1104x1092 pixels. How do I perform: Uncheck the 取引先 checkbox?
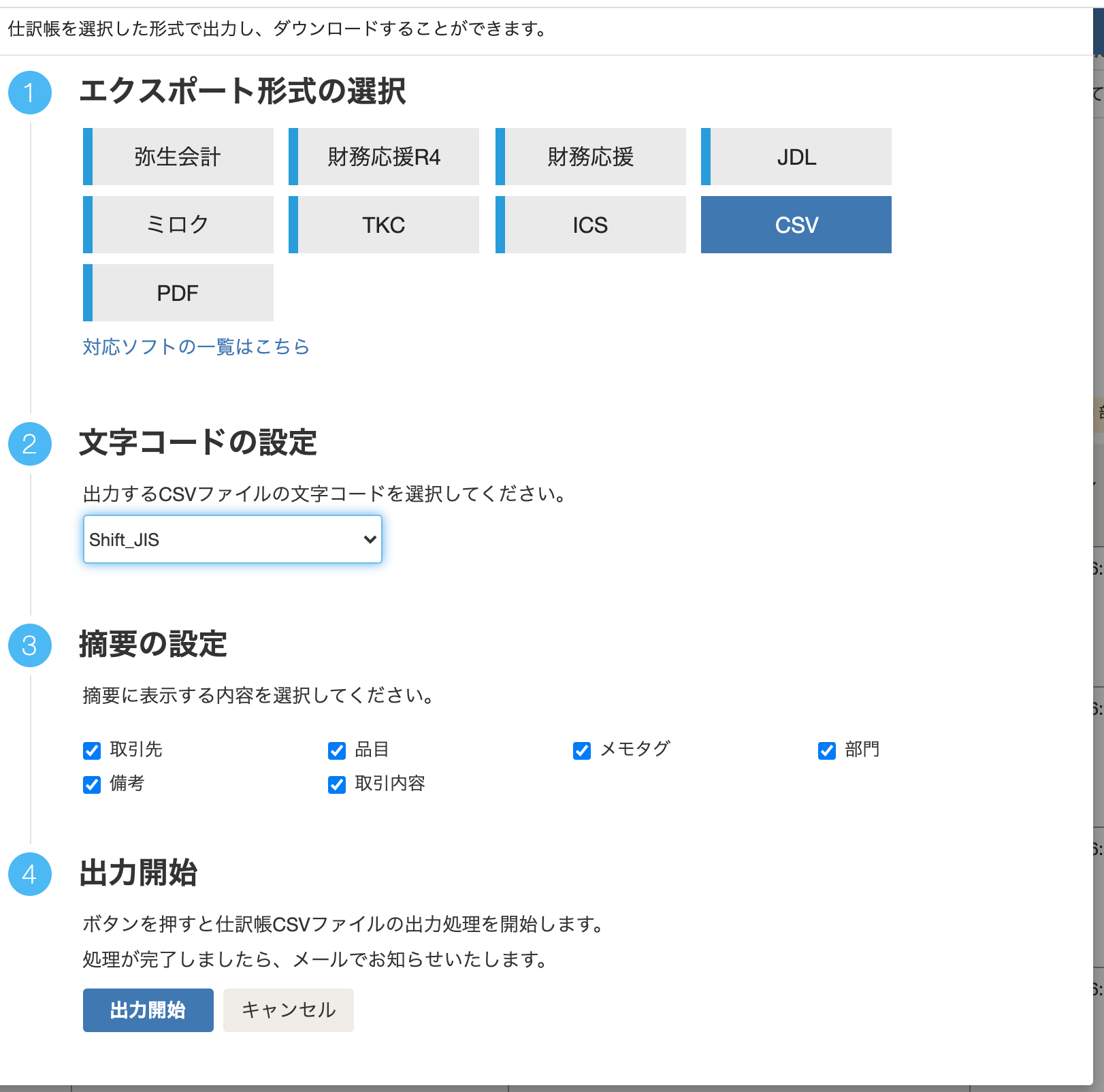(x=92, y=750)
